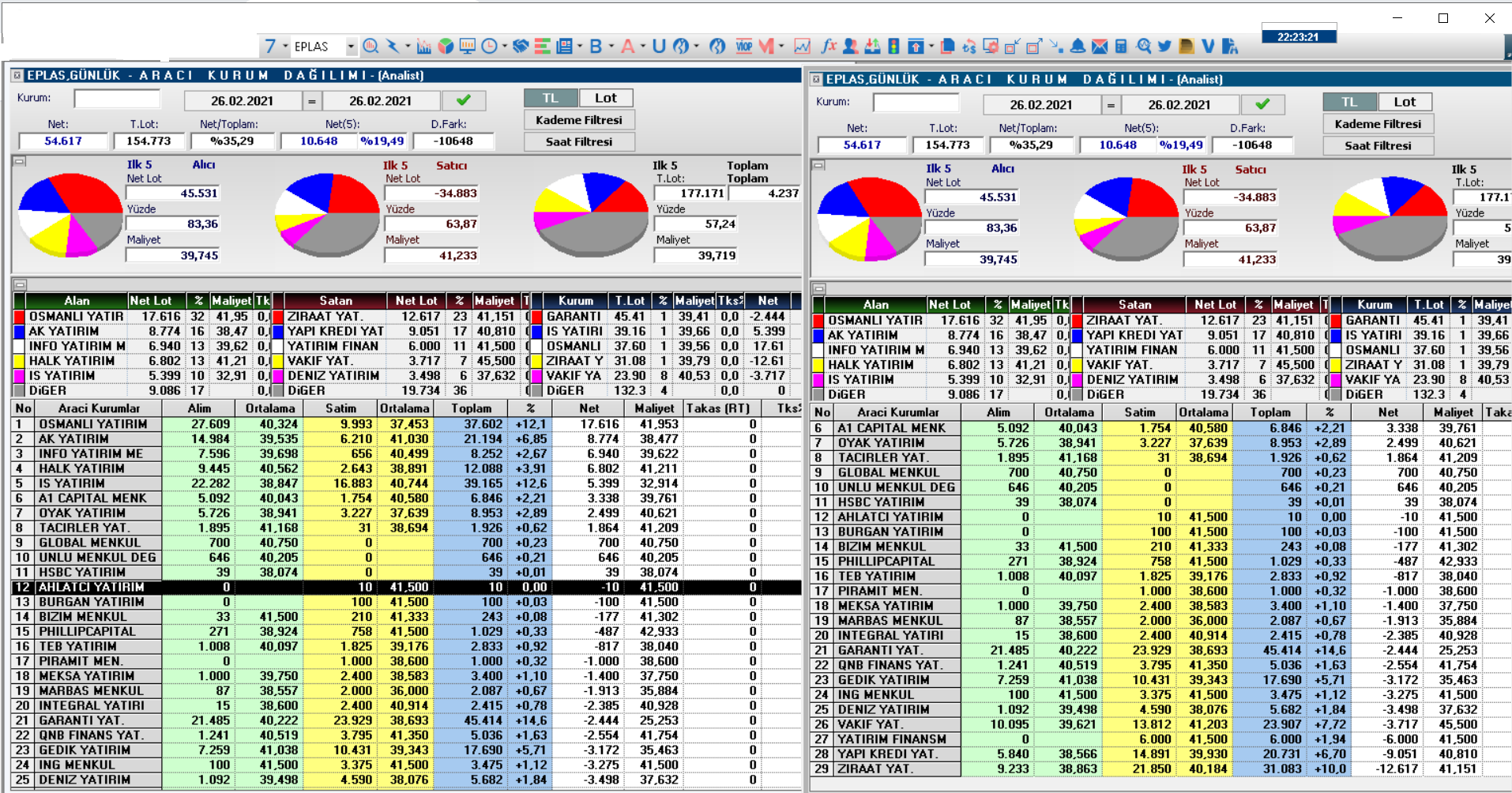Open the line graph icon
Viewport: 1512px width, 793px height.
(803, 47)
